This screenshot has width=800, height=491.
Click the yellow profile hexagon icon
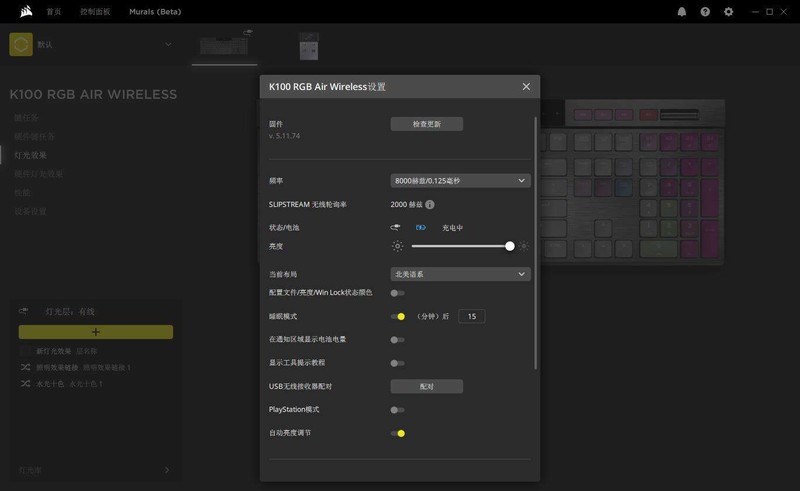click(21, 44)
